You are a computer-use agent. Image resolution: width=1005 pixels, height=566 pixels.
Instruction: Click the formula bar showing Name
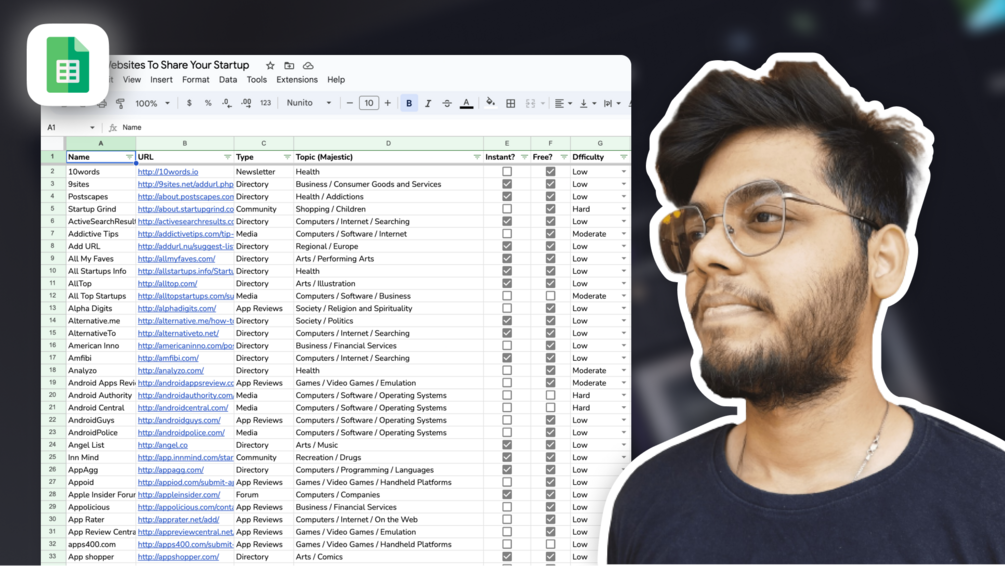tap(372, 128)
